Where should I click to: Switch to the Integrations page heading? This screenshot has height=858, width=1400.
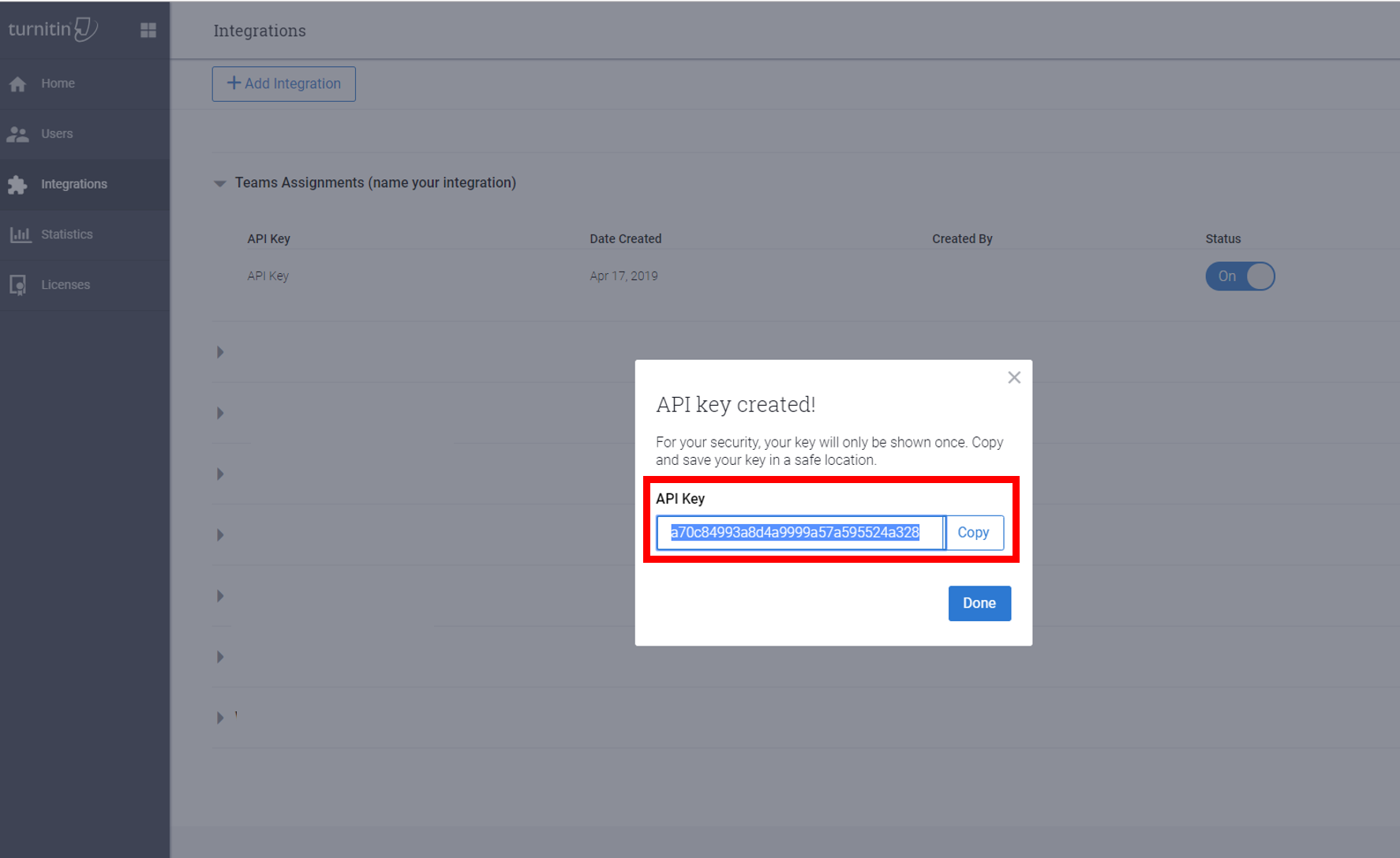coord(259,30)
